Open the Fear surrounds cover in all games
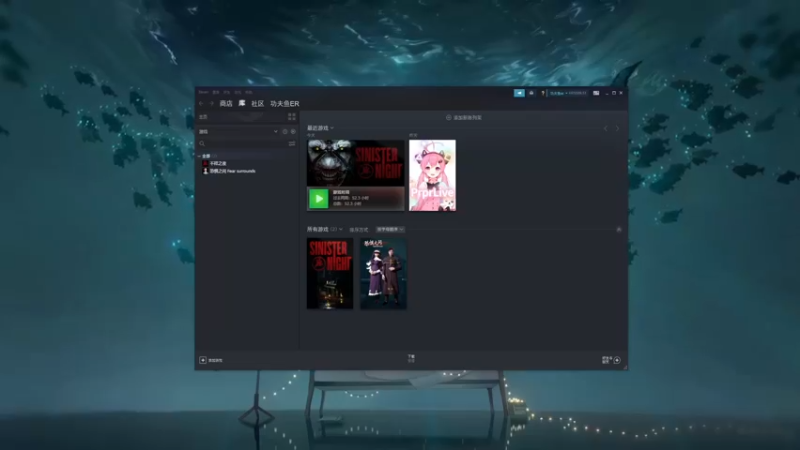The width and height of the screenshot is (800, 450). pyautogui.click(x=383, y=273)
